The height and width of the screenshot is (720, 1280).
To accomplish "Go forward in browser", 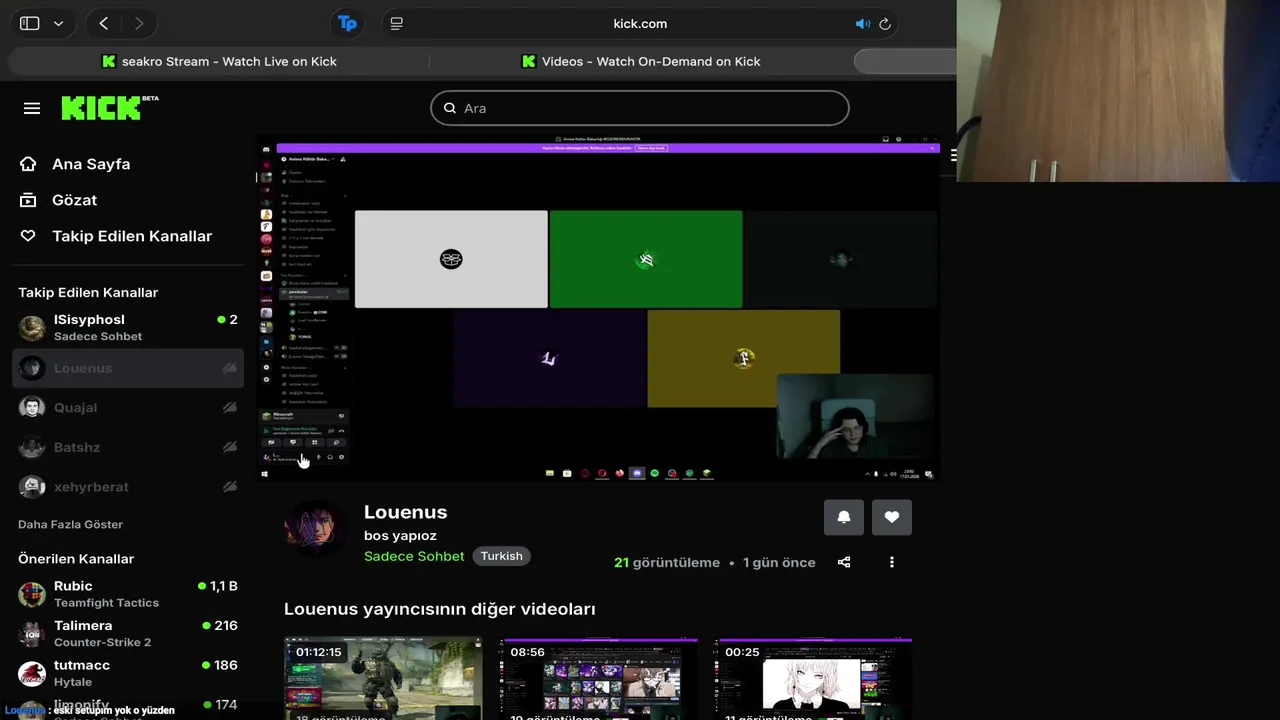I will pos(139,23).
